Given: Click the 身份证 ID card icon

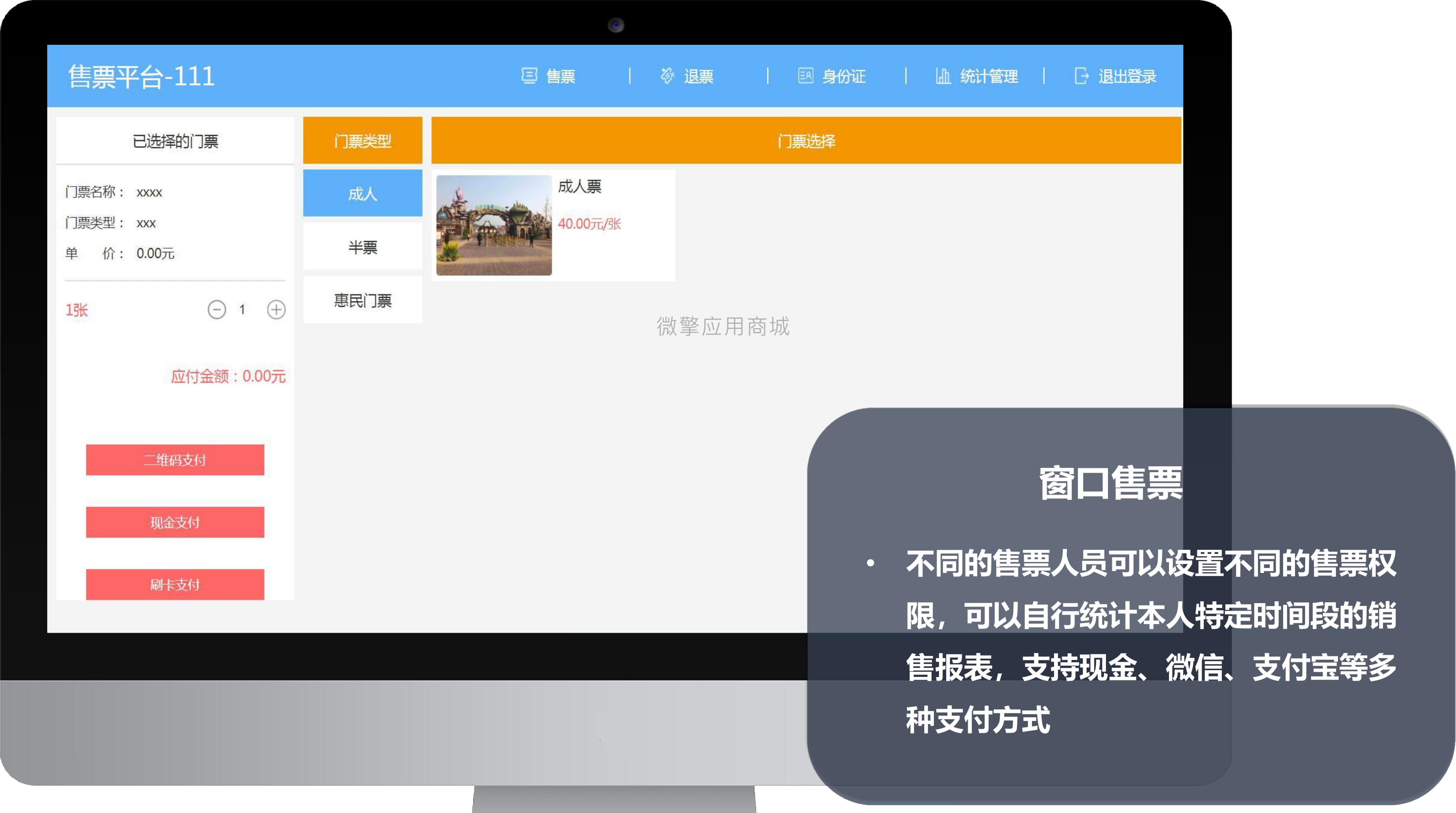Looking at the screenshot, I should point(806,76).
